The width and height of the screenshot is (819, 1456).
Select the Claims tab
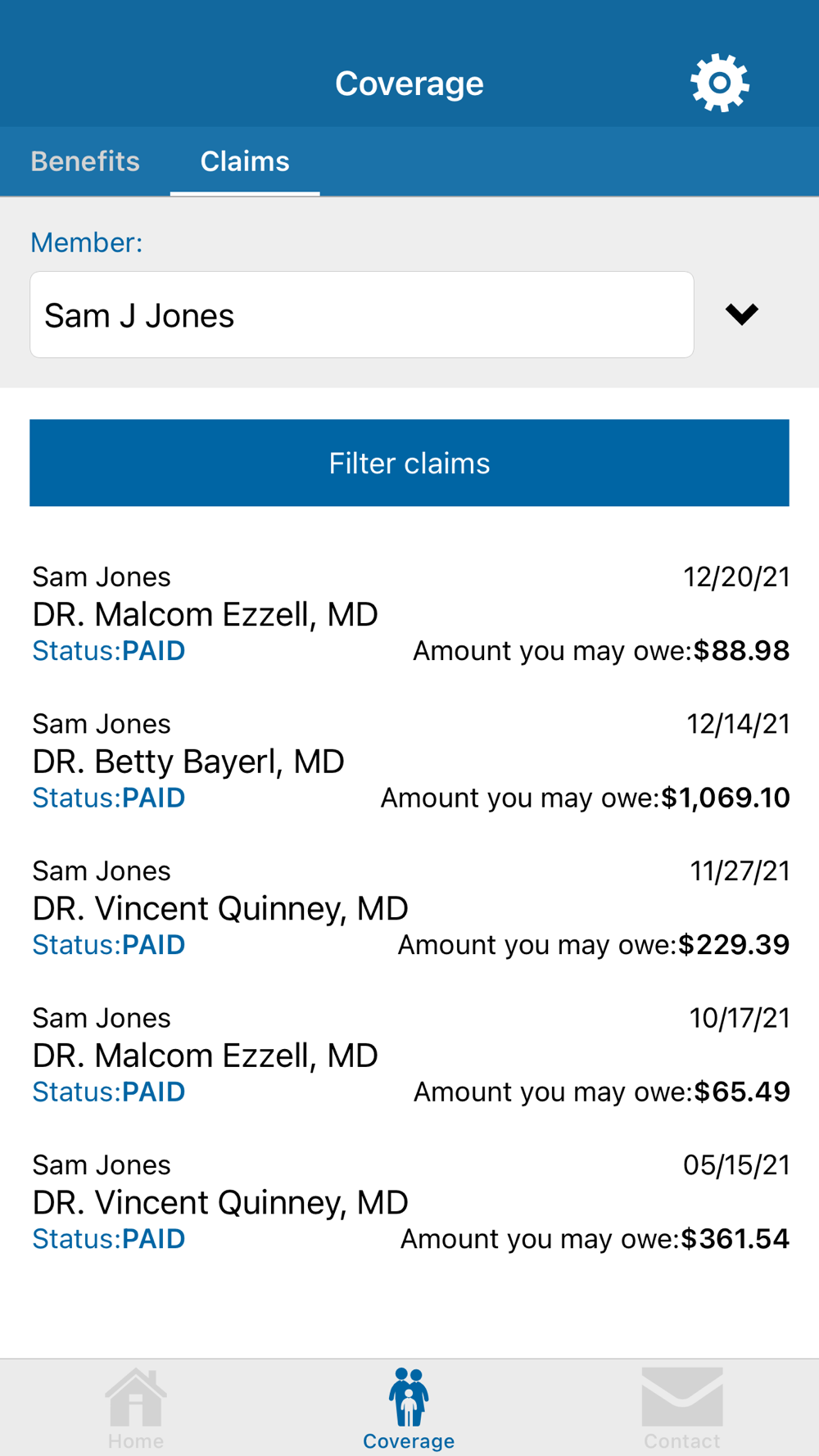[245, 161]
